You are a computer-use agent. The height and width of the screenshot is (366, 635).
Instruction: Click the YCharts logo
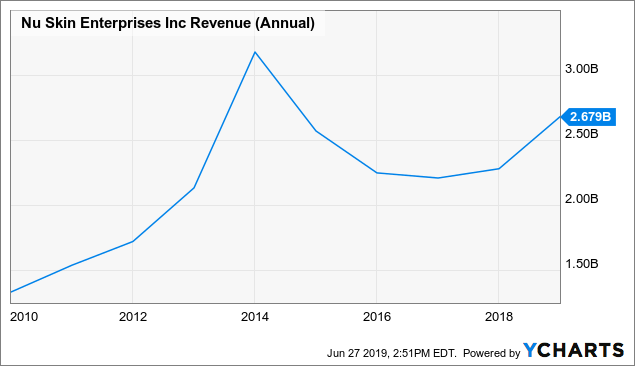573,350
